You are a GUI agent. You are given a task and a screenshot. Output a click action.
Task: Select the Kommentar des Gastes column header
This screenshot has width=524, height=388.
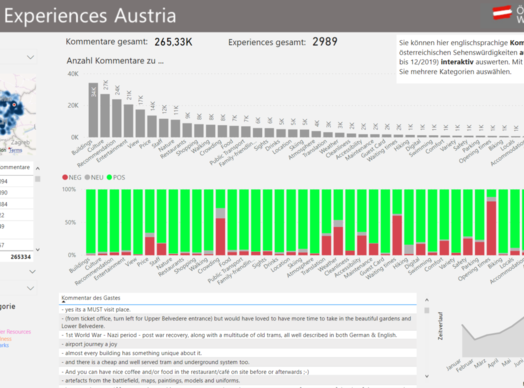pyautogui.click(x=91, y=298)
